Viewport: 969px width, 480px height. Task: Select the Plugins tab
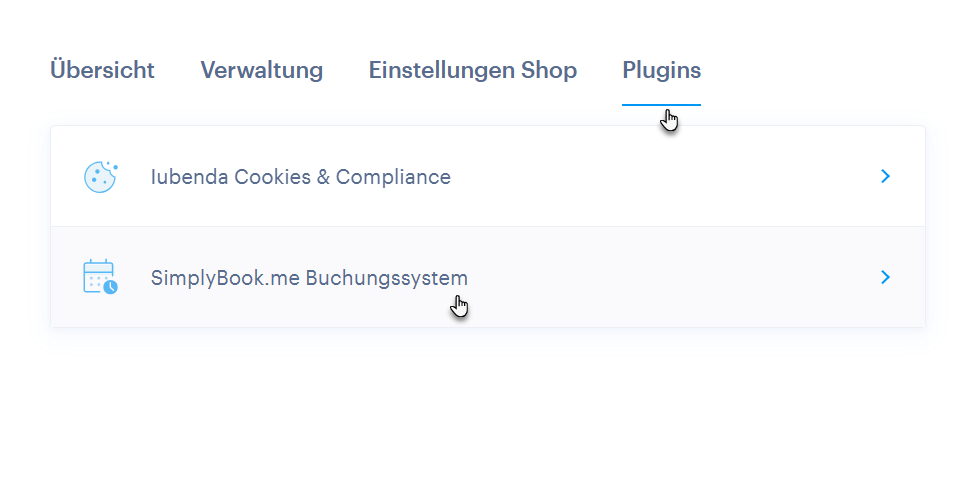point(661,70)
